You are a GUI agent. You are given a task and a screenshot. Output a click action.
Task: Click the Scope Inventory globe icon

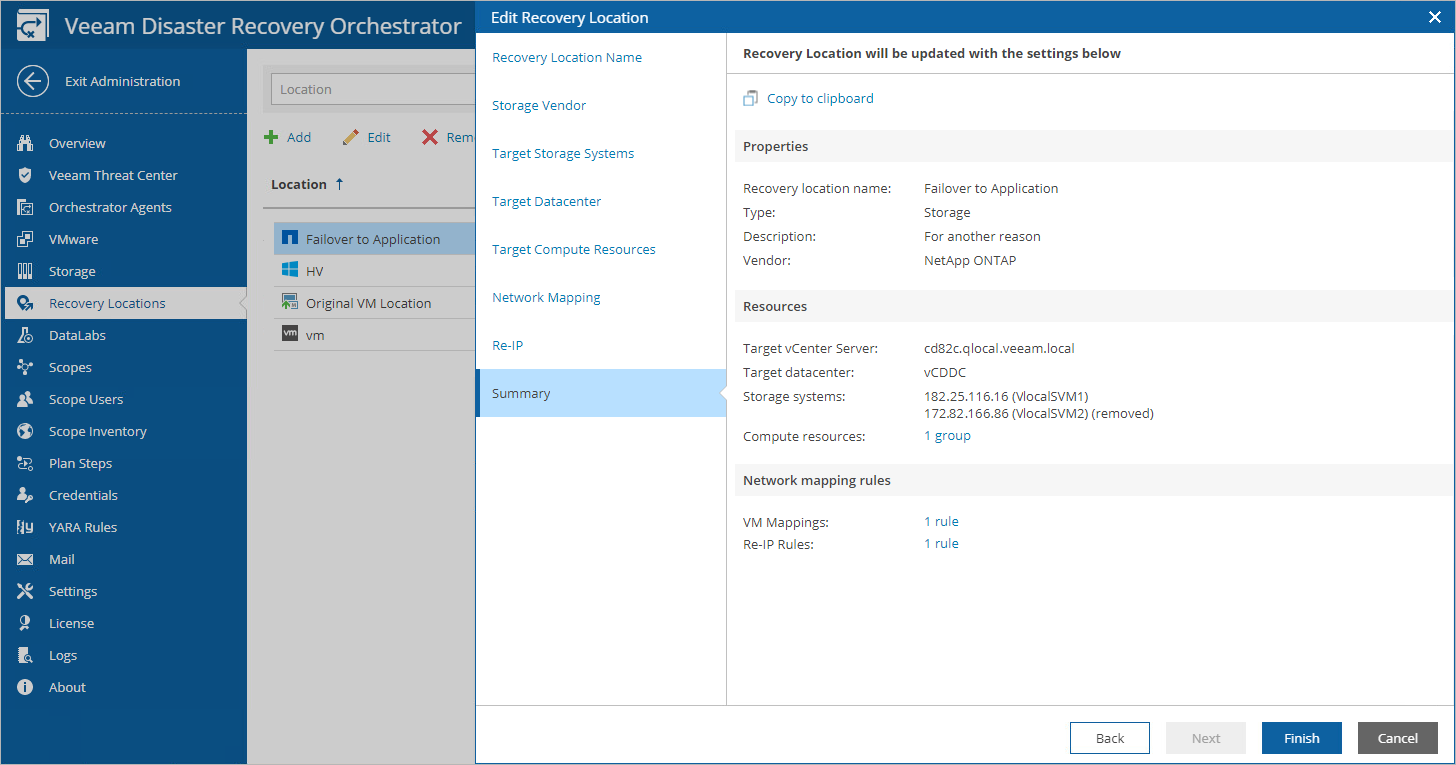pos(26,432)
